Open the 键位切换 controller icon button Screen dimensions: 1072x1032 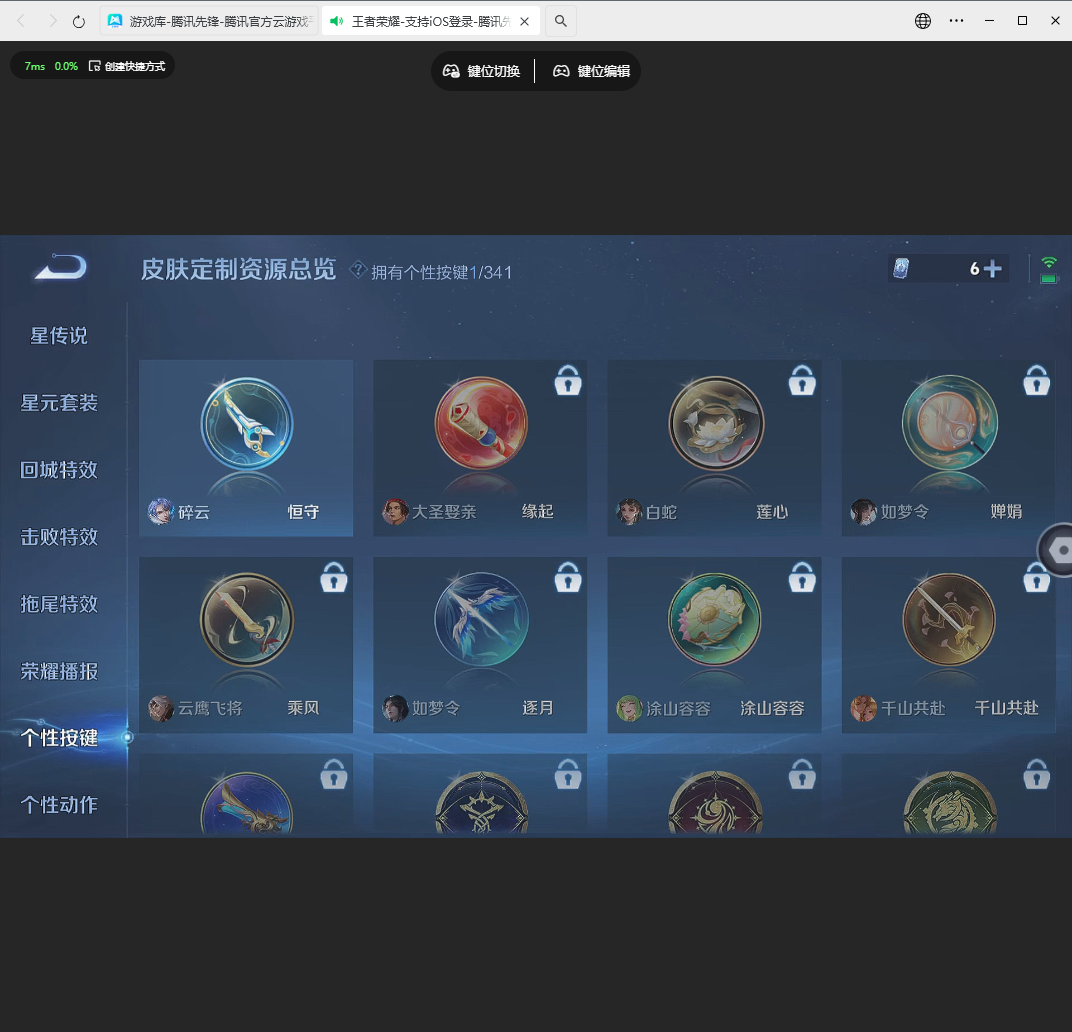(452, 71)
